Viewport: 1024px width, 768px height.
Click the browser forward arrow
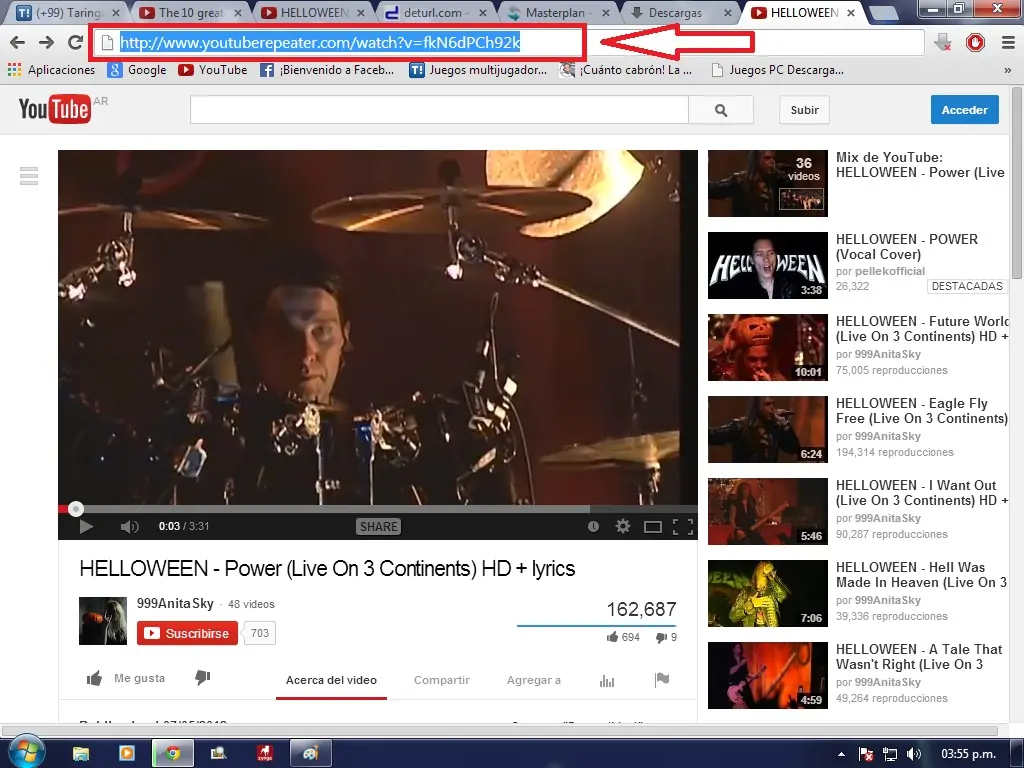[x=46, y=42]
